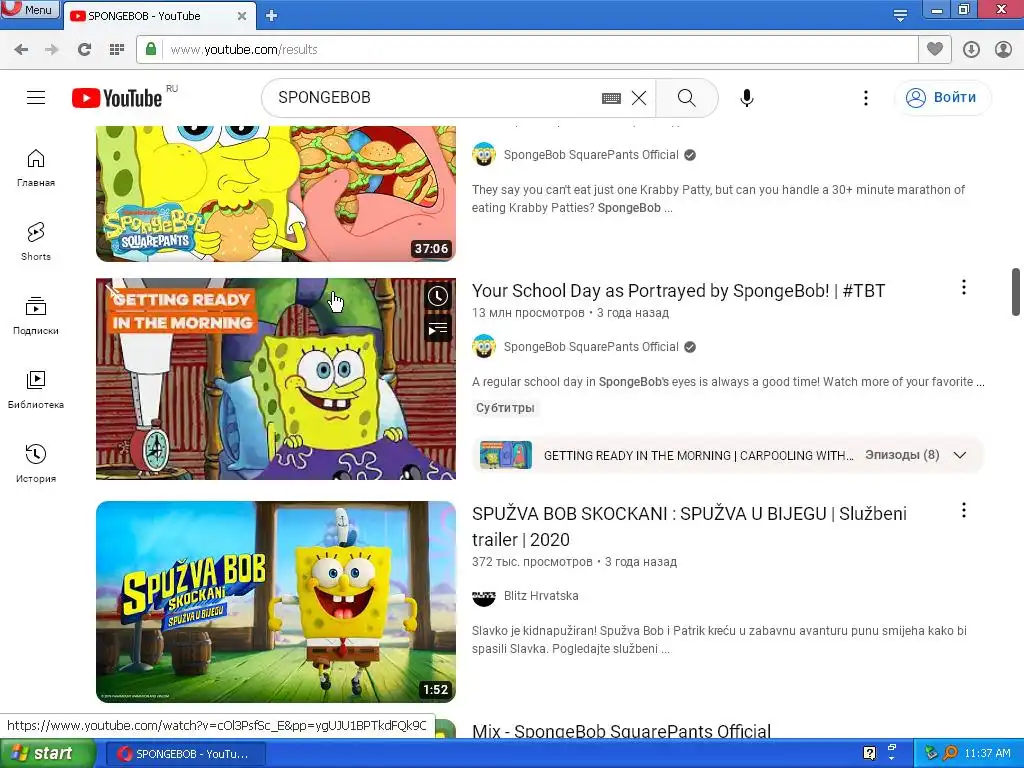Click the help question-mark tray icon
Screen dimensions: 1024x768
tap(869, 753)
